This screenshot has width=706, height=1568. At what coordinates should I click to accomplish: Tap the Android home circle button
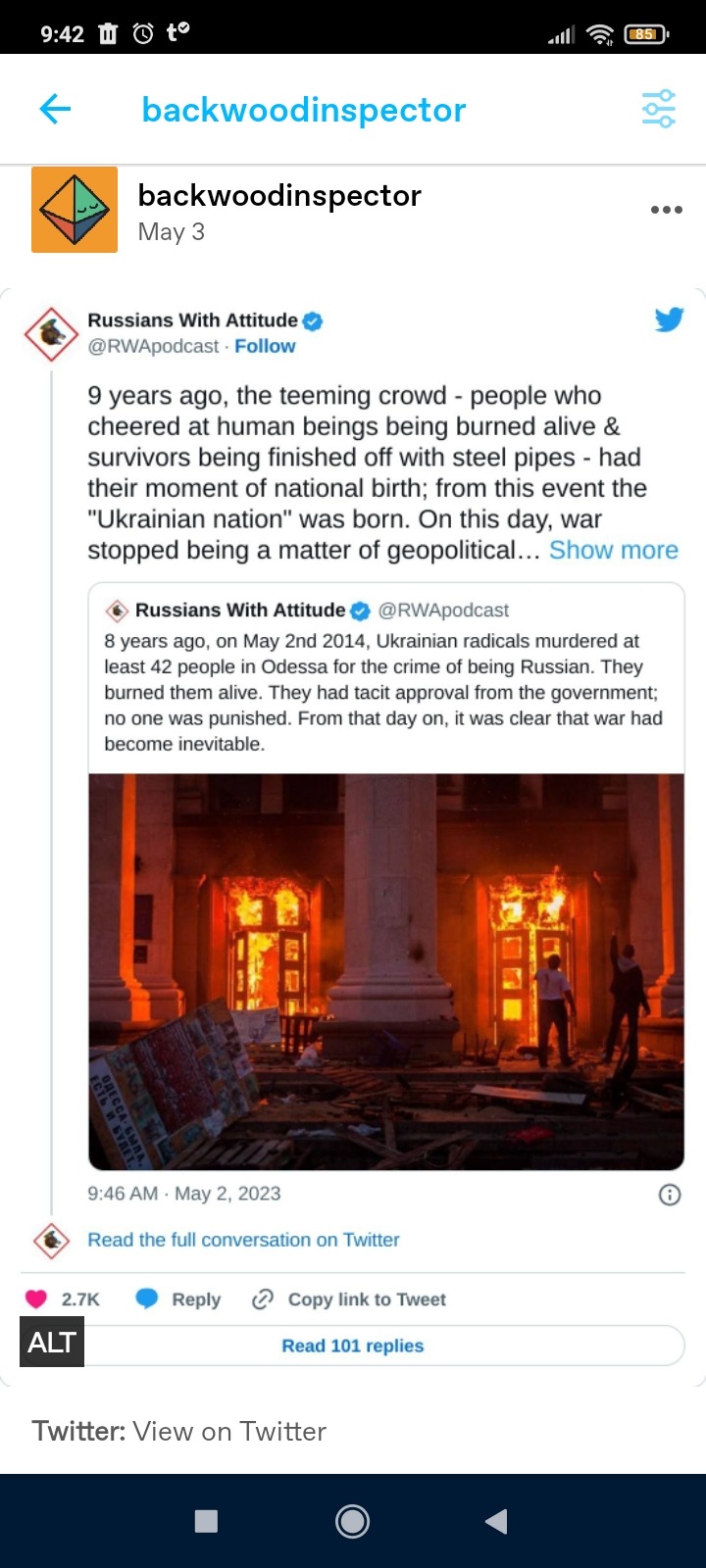tap(352, 1521)
